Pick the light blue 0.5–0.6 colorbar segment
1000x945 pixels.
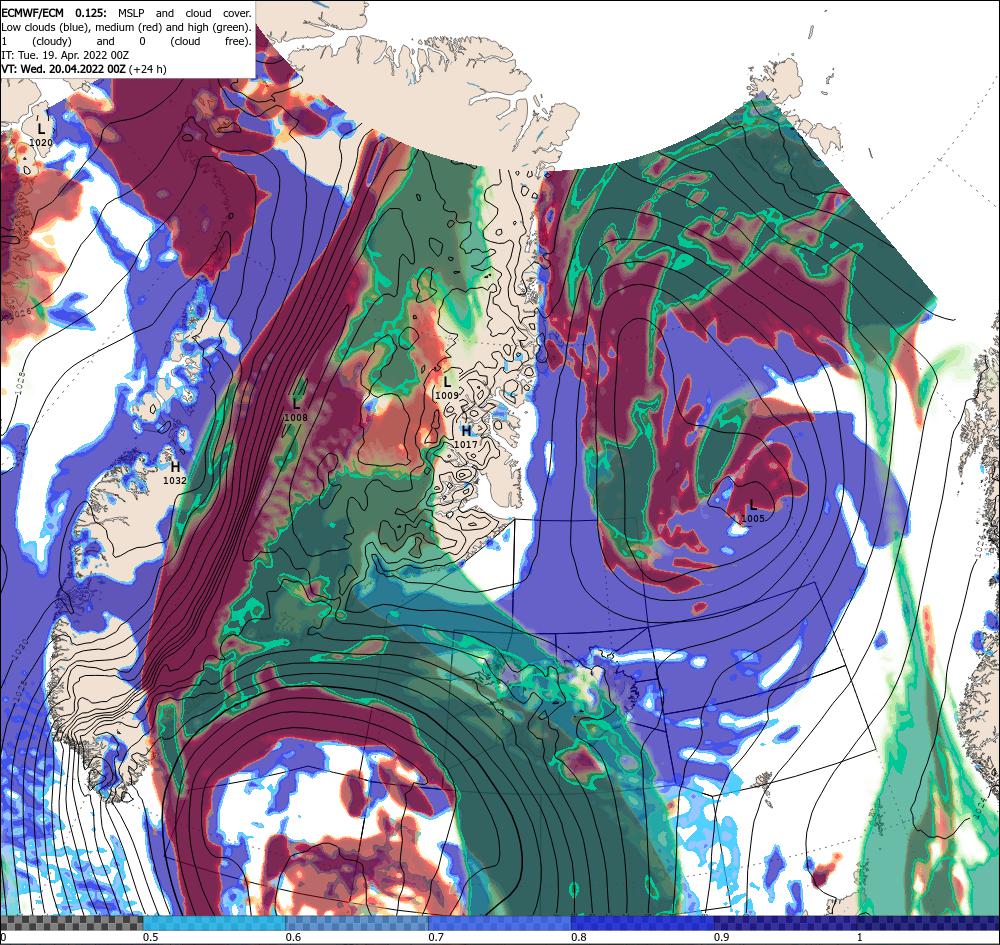pyautogui.click(x=214, y=923)
